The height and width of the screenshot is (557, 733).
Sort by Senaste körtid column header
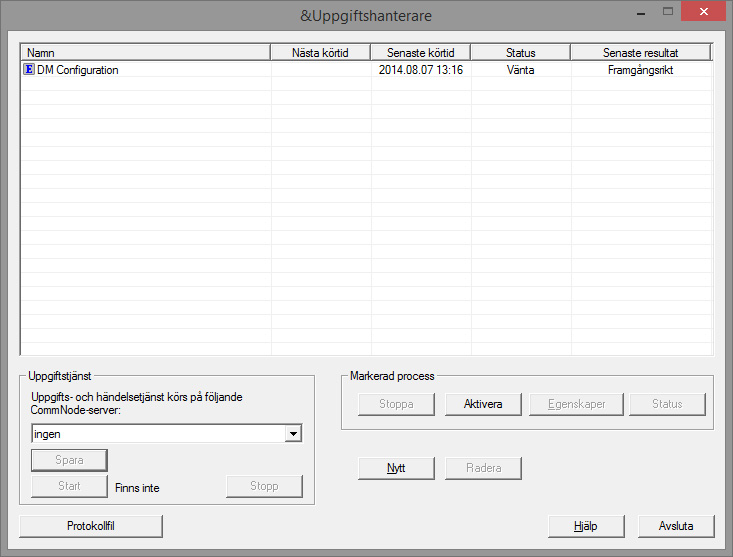tap(420, 53)
